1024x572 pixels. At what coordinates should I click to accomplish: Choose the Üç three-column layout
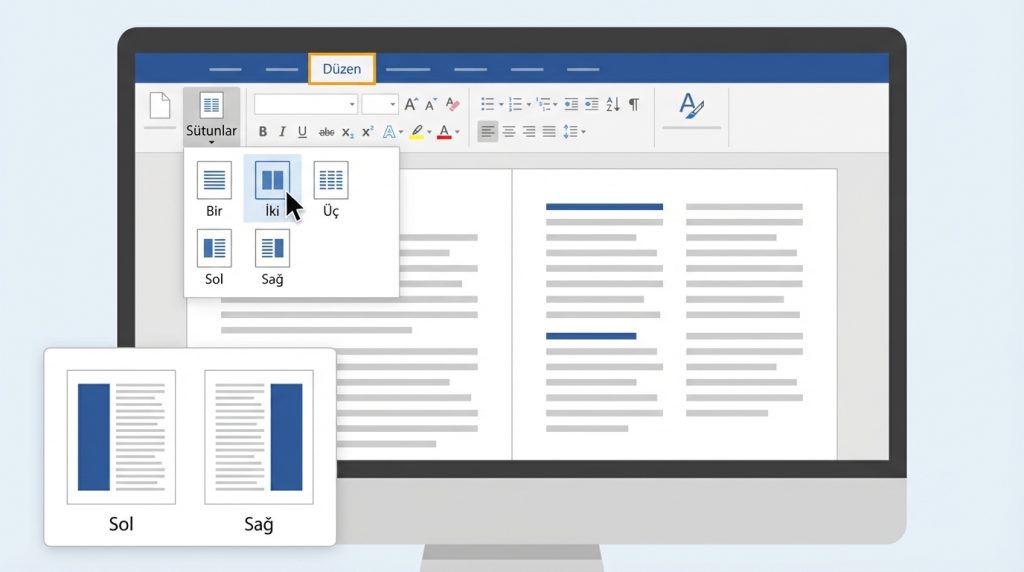click(x=331, y=188)
